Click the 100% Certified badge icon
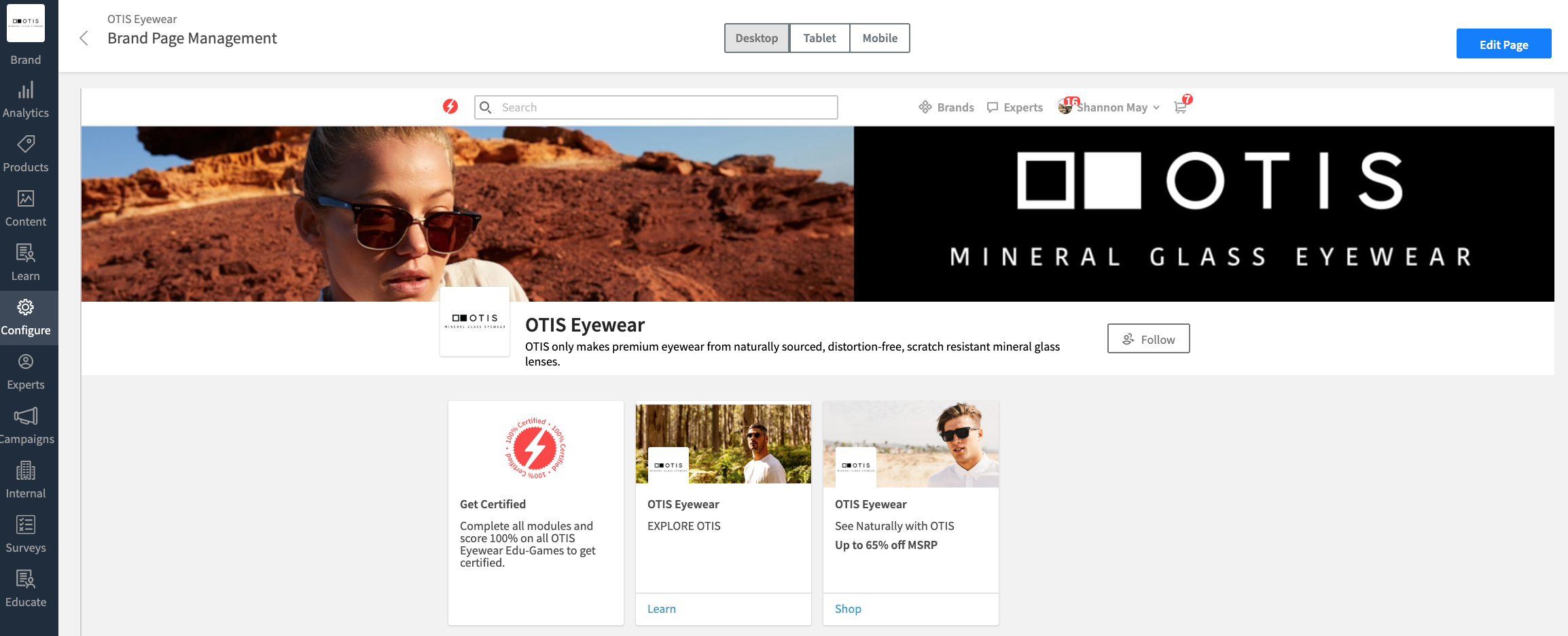Image resolution: width=1568 pixels, height=636 pixels. pyautogui.click(x=535, y=448)
